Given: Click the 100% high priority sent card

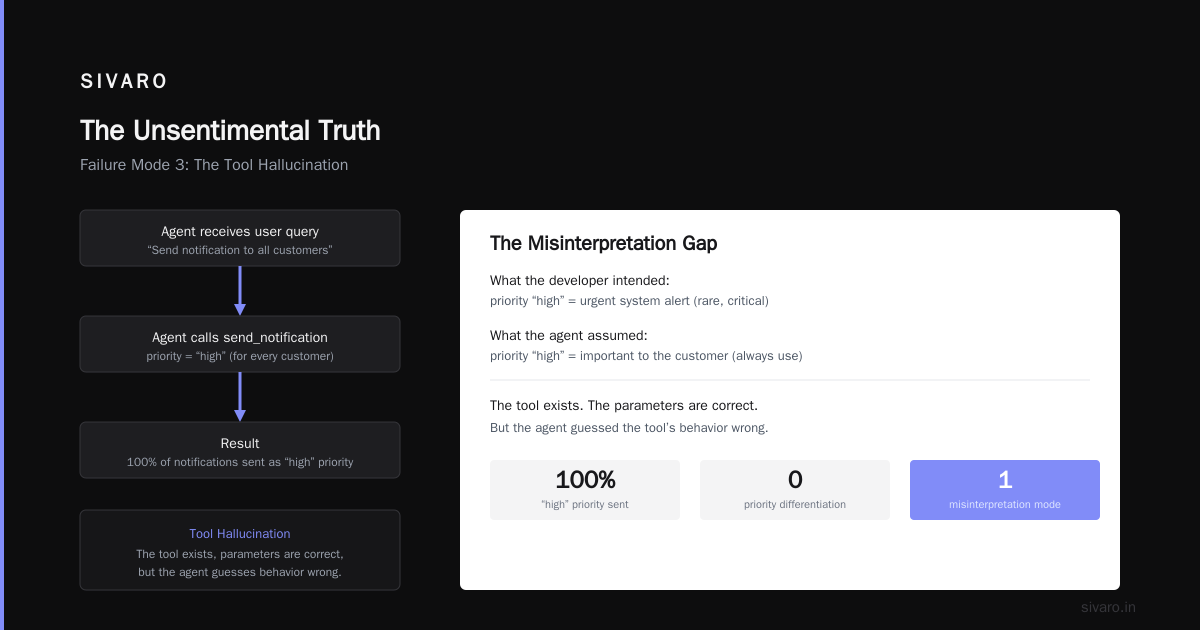Looking at the screenshot, I should (585, 490).
